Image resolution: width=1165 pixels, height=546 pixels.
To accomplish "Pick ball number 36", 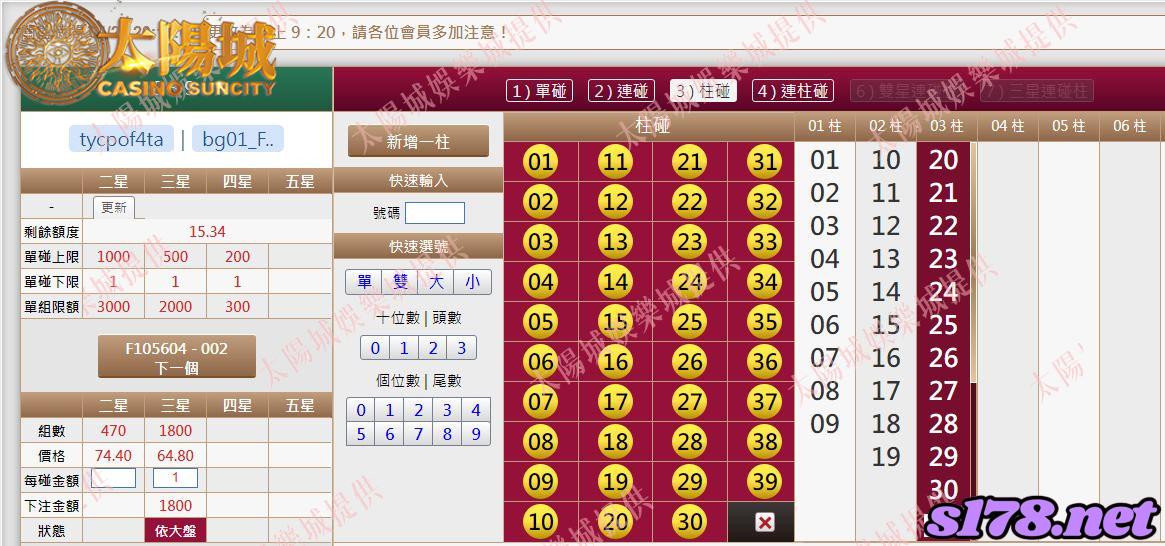I will [764, 363].
